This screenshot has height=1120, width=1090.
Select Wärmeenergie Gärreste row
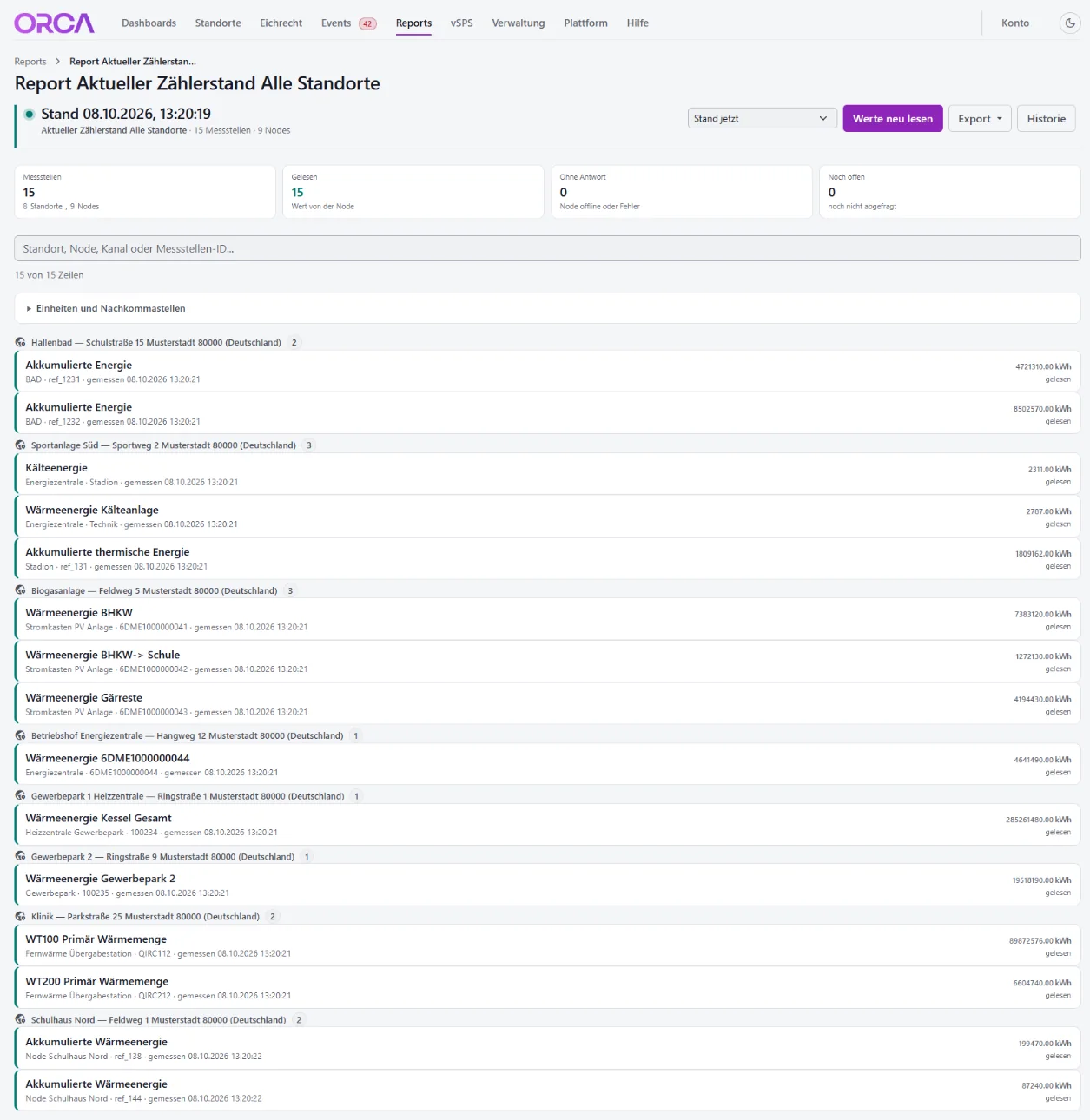click(x=547, y=704)
